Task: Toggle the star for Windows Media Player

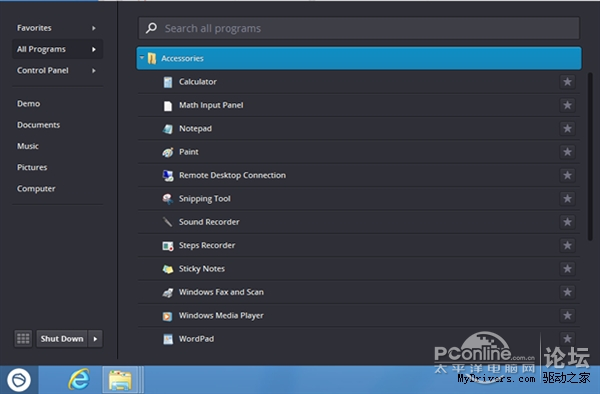Action: (x=567, y=316)
